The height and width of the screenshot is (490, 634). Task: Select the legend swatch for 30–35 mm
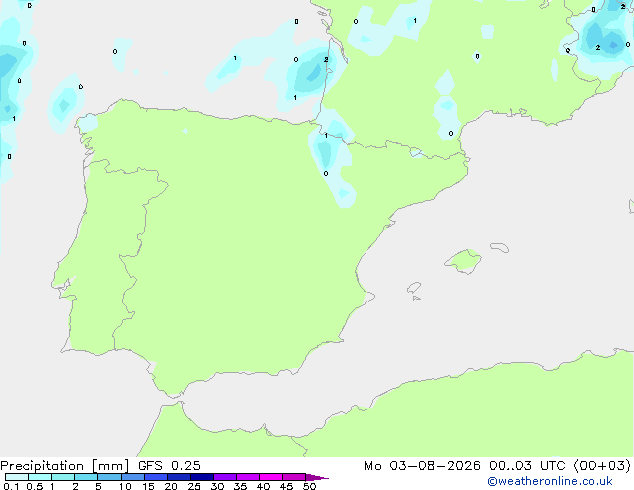pyautogui.click(x=225, y=477)
